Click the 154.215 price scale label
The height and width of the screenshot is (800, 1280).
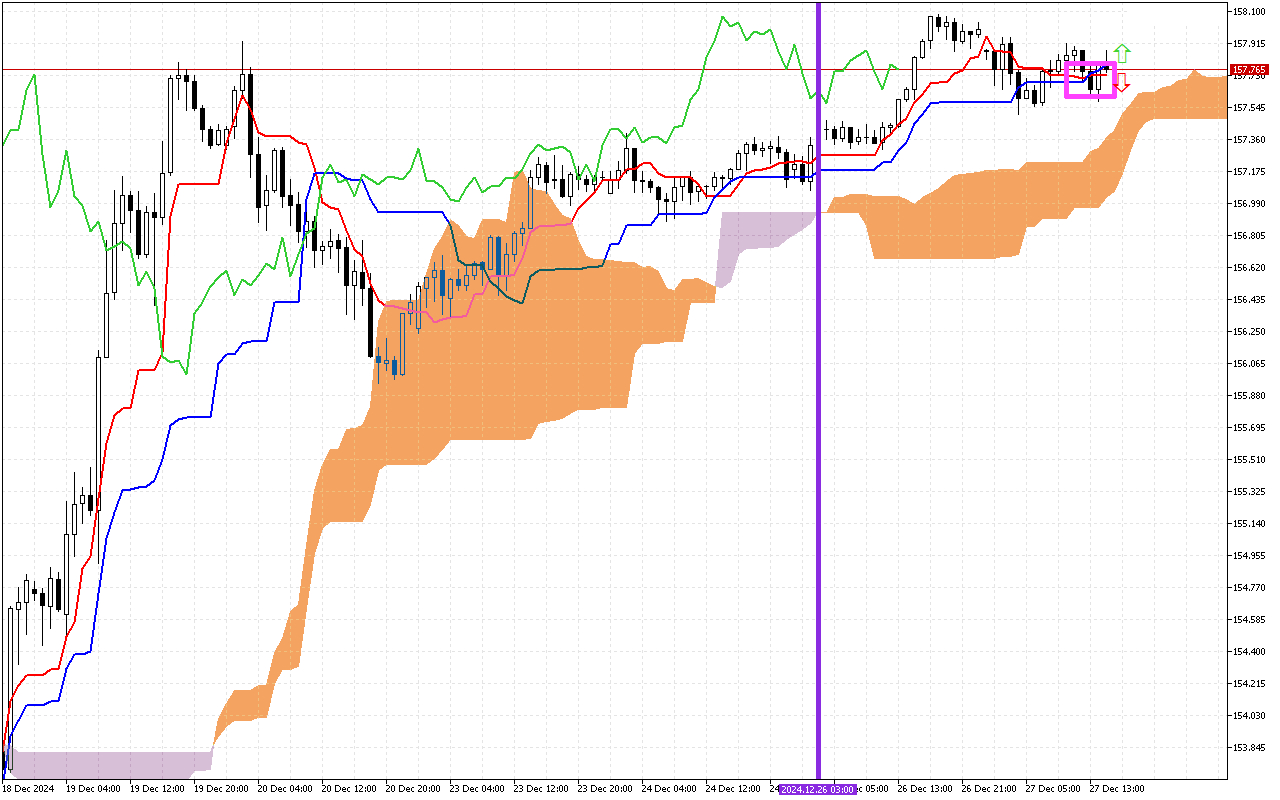tap(1249, 684)
